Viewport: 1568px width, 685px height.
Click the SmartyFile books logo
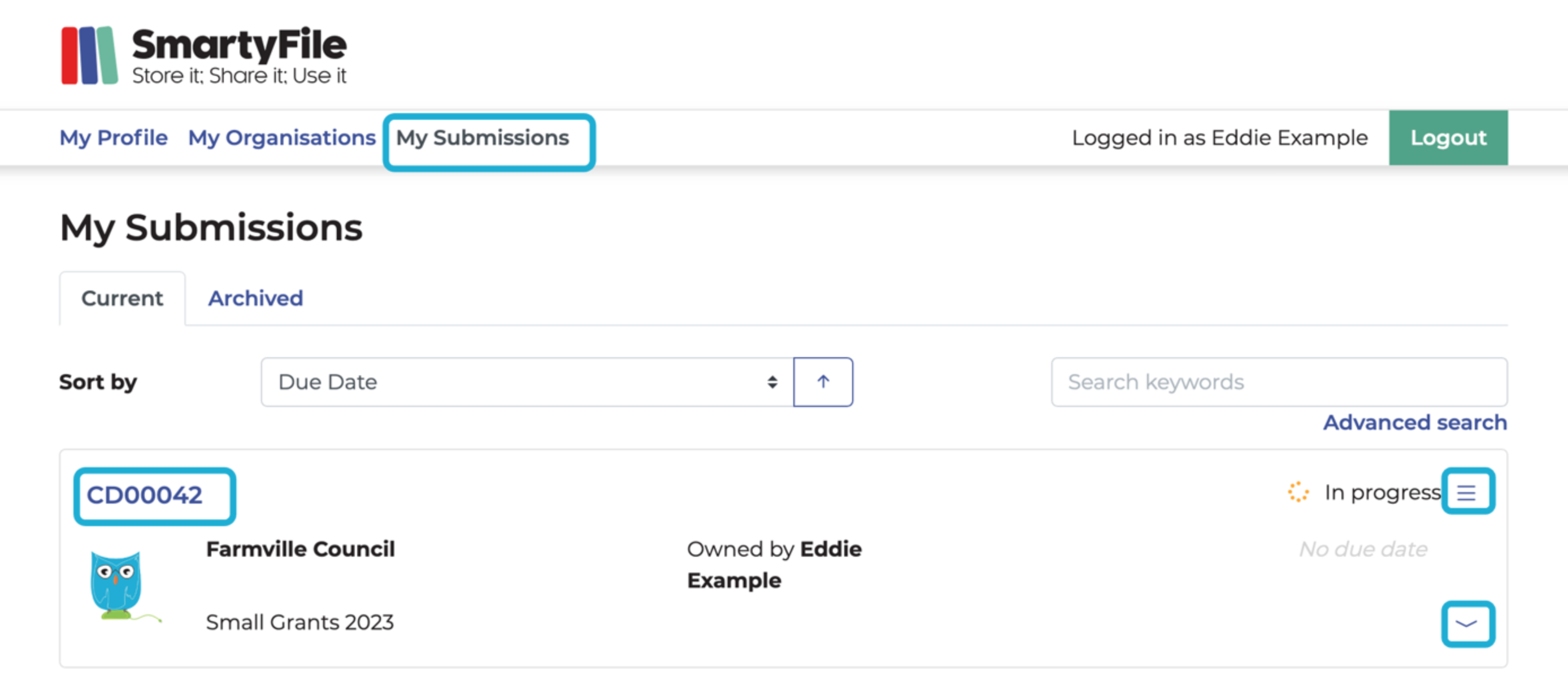(x=89, y=55)
